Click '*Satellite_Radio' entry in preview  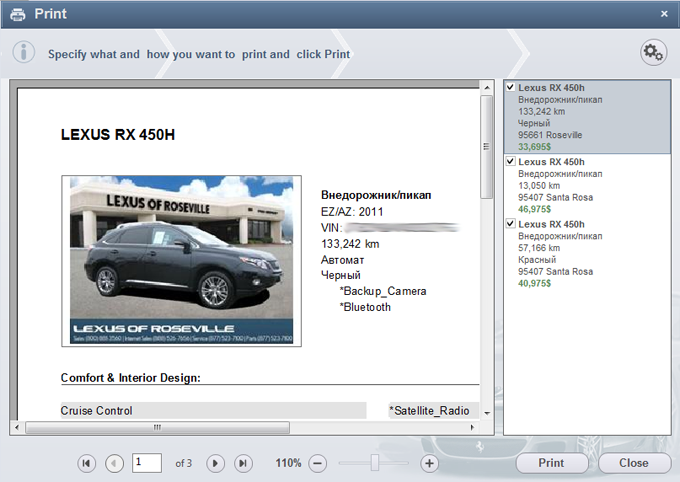coord(429,410)
